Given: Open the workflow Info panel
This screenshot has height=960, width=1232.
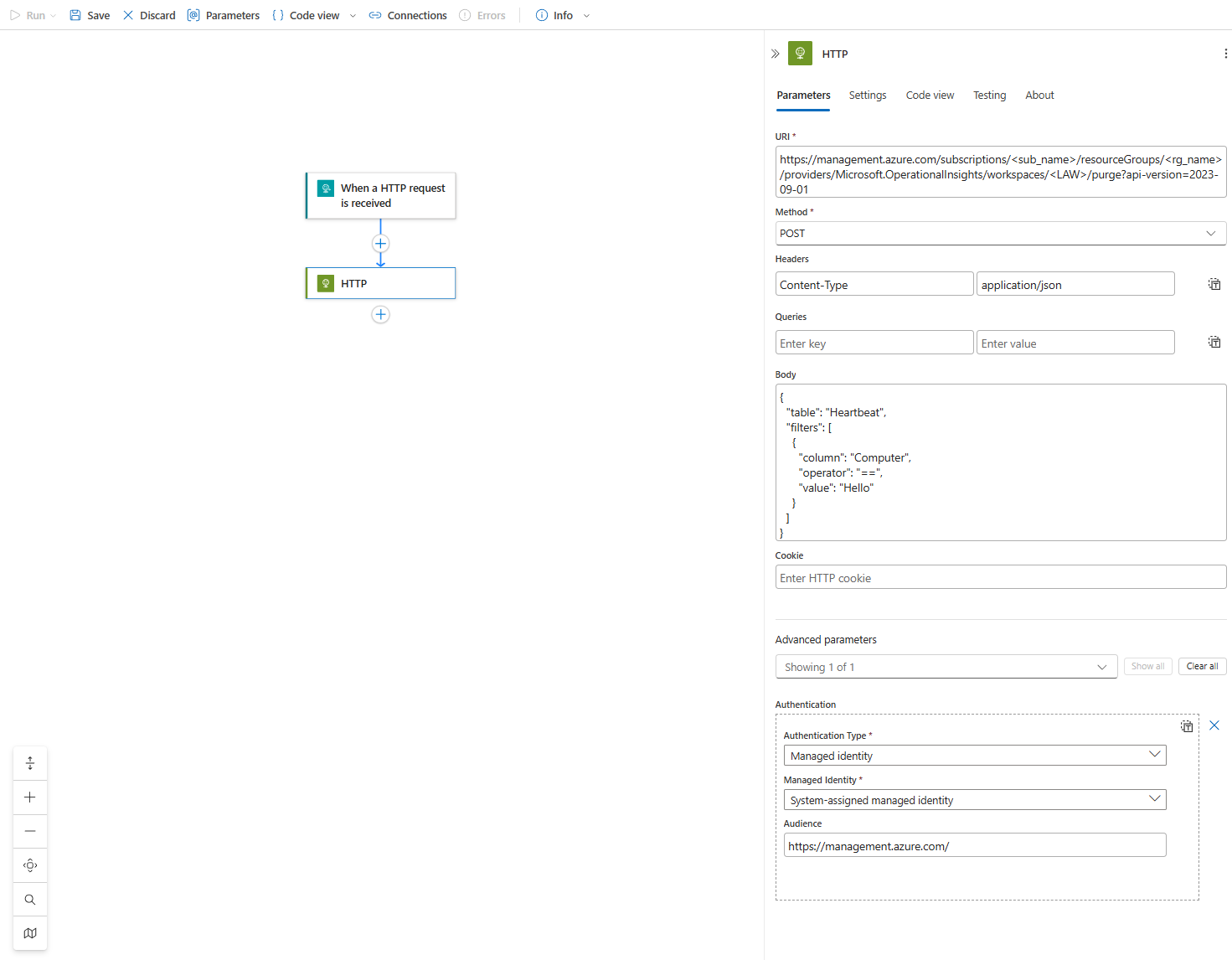Looking at the screenshot, I should 541,15.
